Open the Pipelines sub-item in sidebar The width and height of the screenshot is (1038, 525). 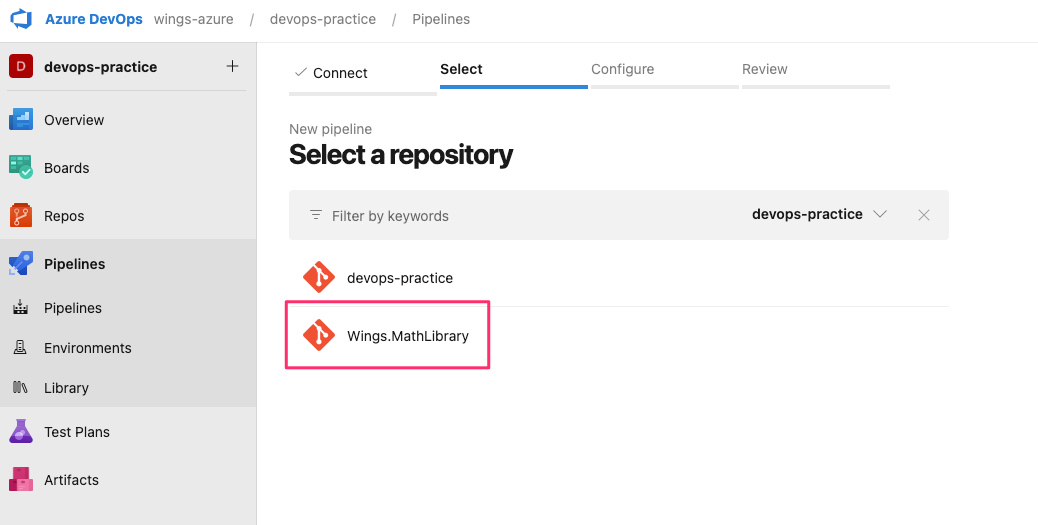72,308
